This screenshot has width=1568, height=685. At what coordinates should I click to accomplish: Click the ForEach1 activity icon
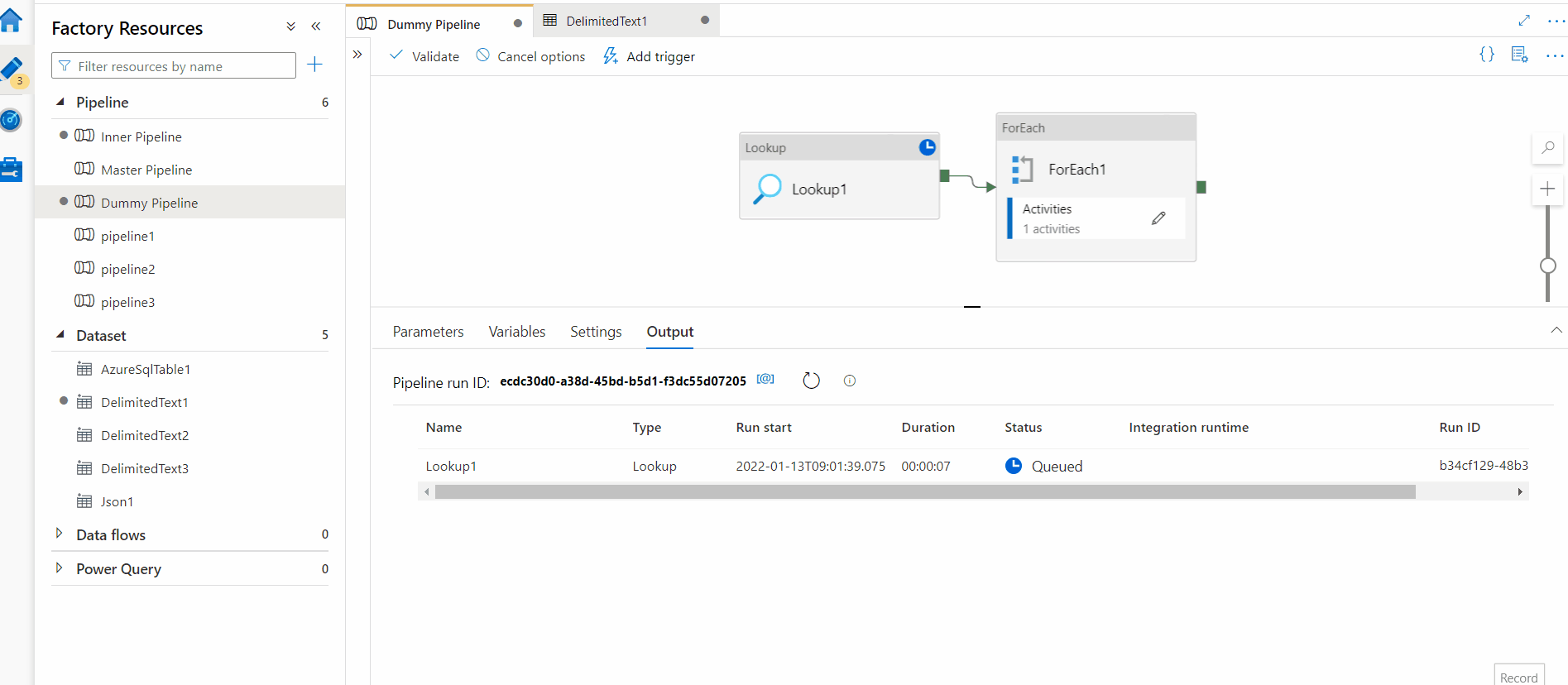click(1022, 169)
